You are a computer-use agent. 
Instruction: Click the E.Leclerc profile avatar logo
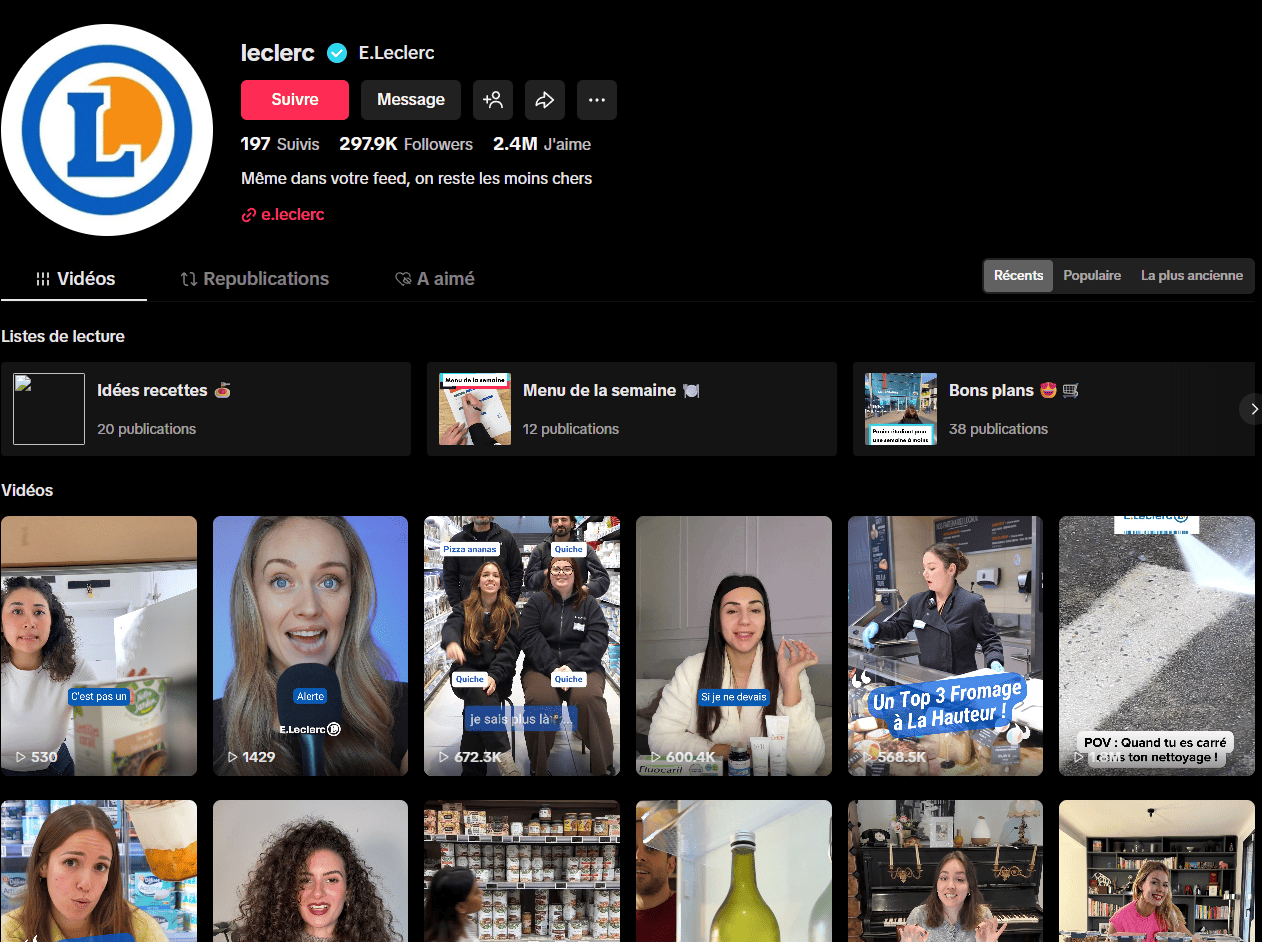click(107, 130)
